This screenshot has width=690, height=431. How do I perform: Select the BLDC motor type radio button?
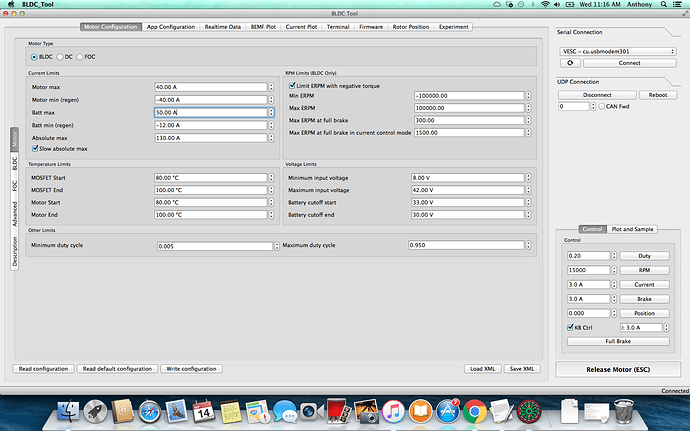(34, 57)
